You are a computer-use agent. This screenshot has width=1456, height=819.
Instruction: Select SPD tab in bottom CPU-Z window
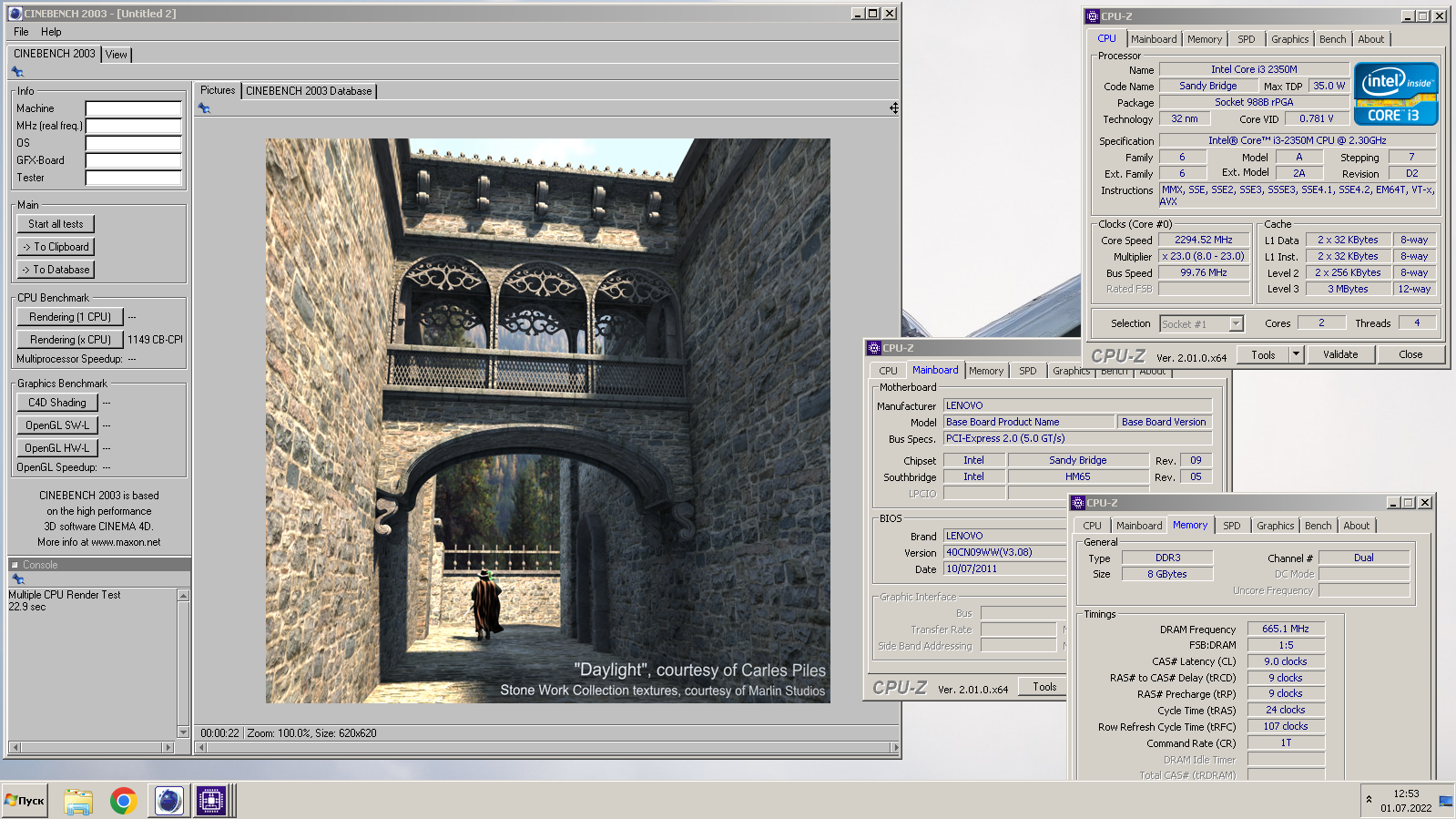1232,526
